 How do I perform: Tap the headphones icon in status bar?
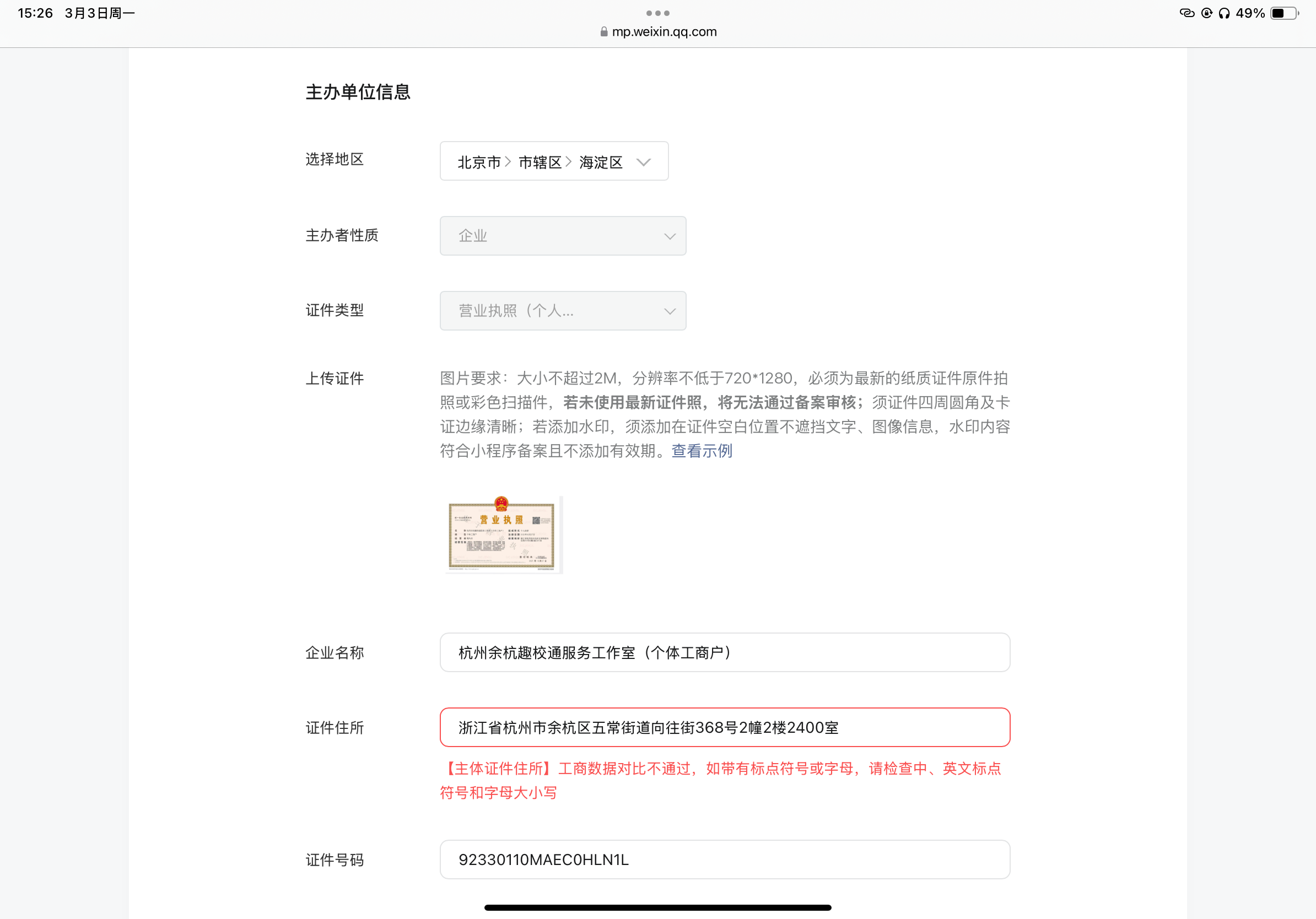coord(1224,13)
